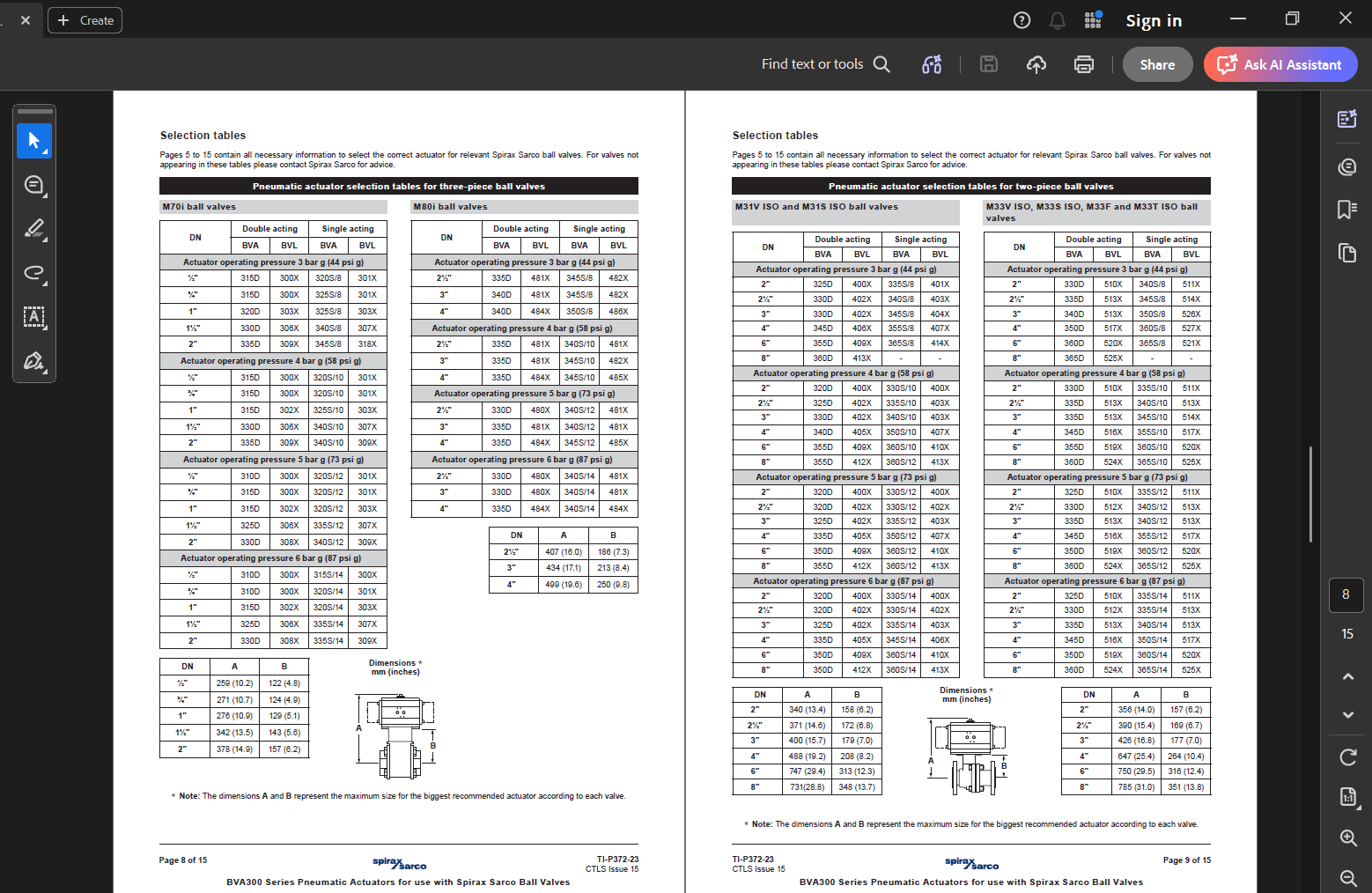Click the '731(28.8)' dimension cell

pos(808,787)
